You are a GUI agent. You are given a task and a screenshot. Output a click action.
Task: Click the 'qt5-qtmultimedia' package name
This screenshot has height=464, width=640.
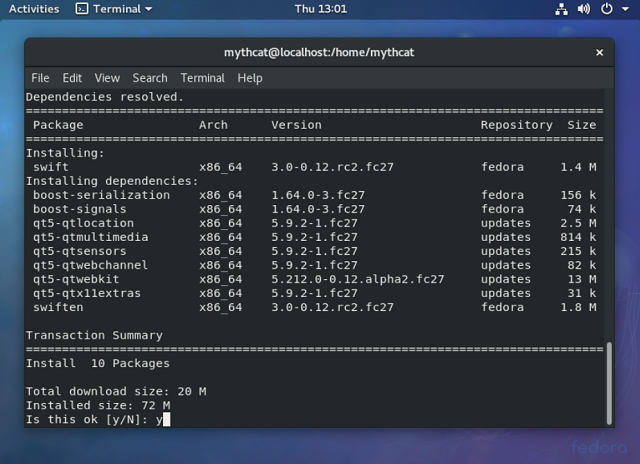click(91, 237)
